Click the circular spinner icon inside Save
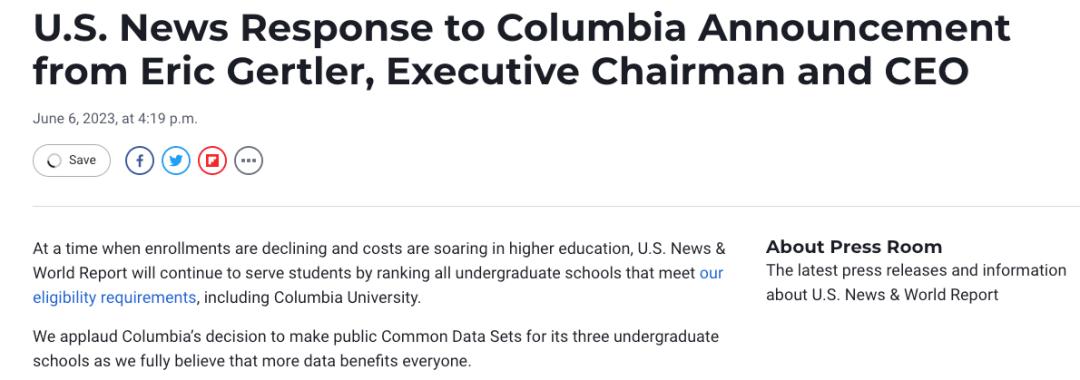1080x380 pixels. pos(54,160)
